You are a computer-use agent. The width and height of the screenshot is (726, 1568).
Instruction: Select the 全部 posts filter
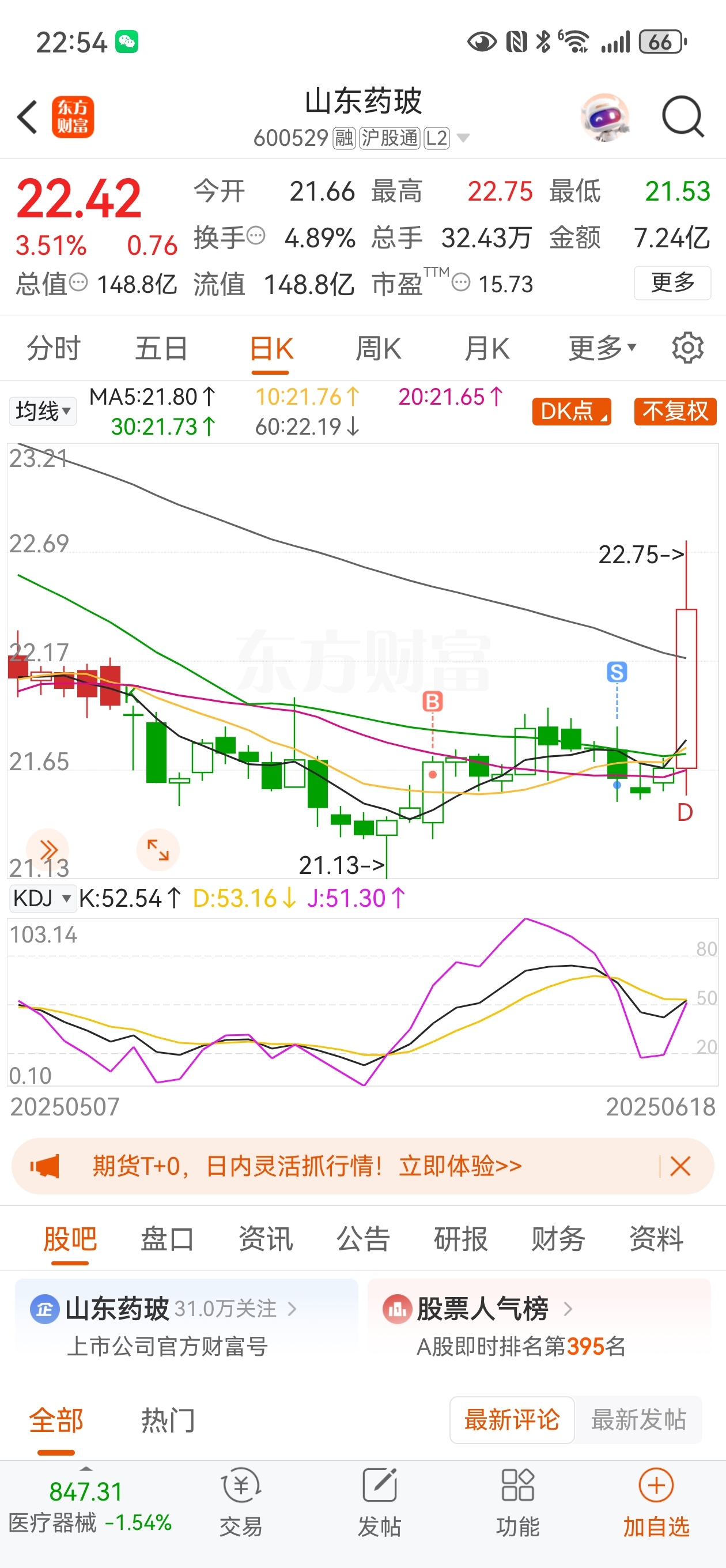coord(56,1420)
